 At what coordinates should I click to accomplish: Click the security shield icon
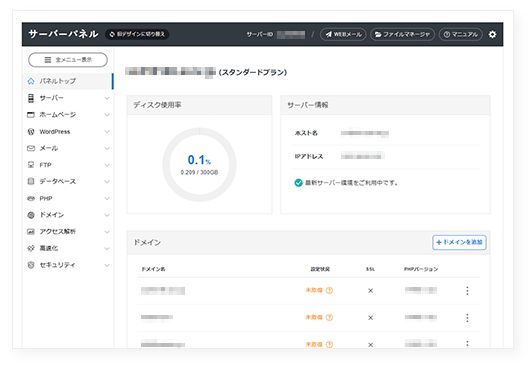click(x=31, y=265)
